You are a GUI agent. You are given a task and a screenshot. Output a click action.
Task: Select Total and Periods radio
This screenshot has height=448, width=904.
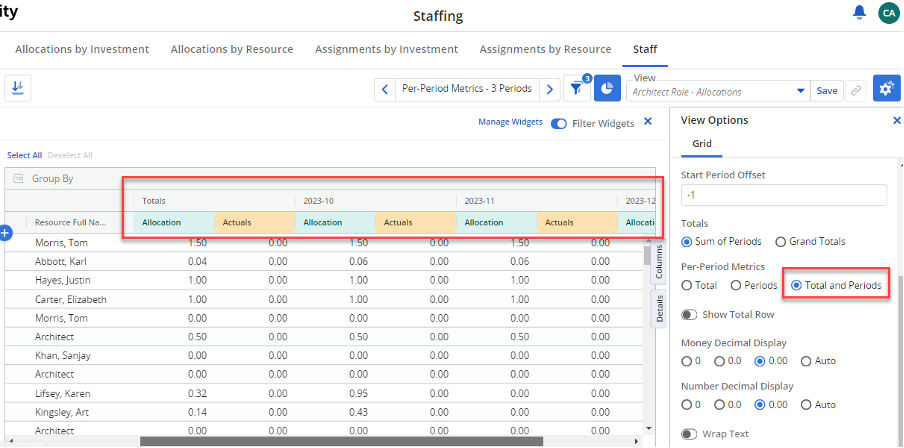797,285
